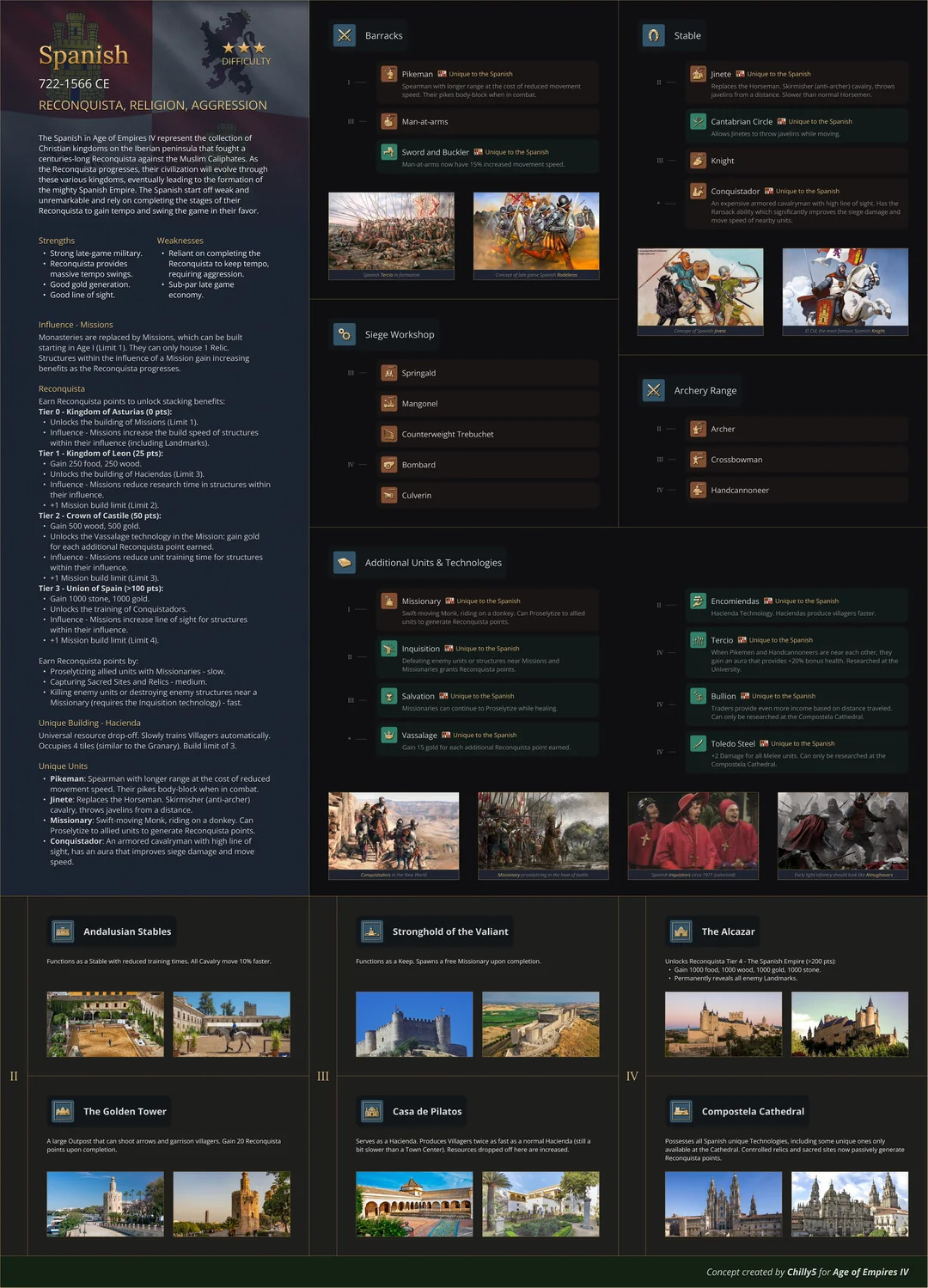Open the El Cid Spanish Knight image

[x=845, y=290]
